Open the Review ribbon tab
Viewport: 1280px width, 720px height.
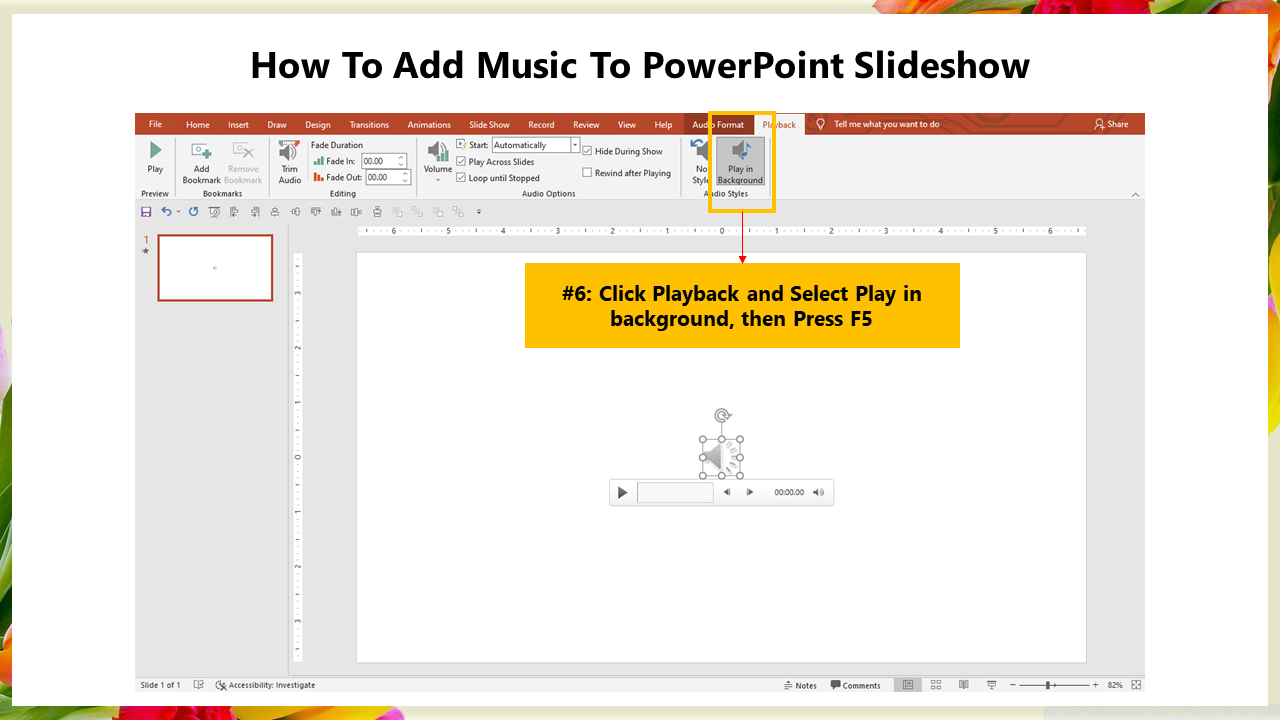tap(586, 124)
